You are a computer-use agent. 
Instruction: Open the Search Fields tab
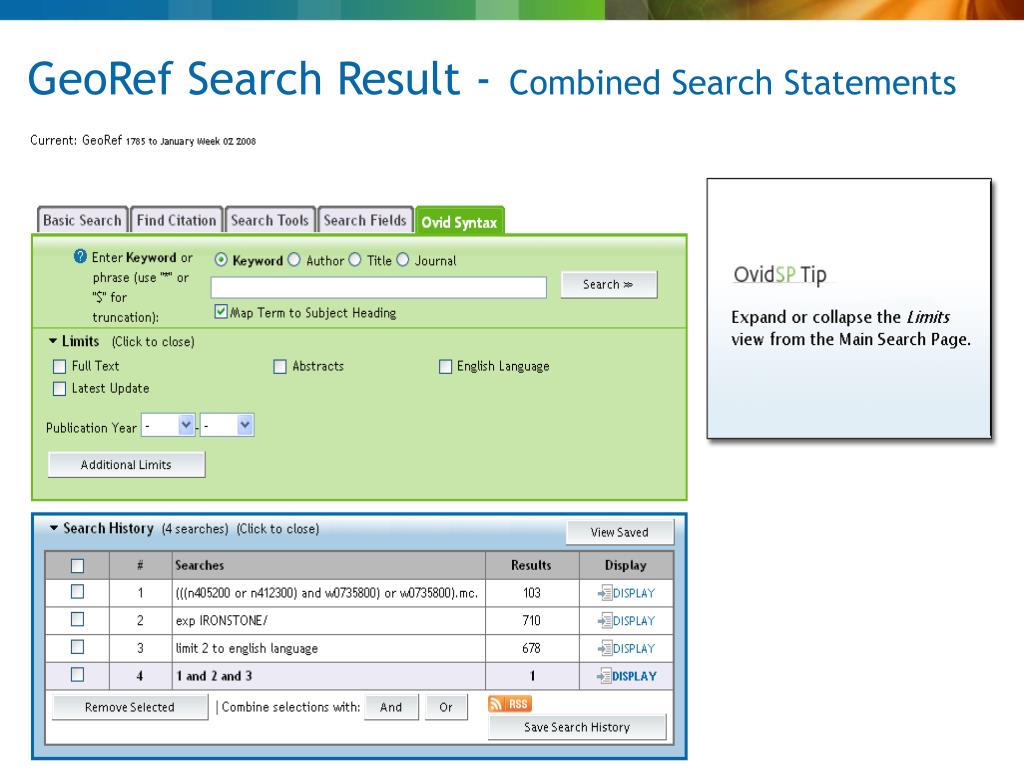(365, 220)
